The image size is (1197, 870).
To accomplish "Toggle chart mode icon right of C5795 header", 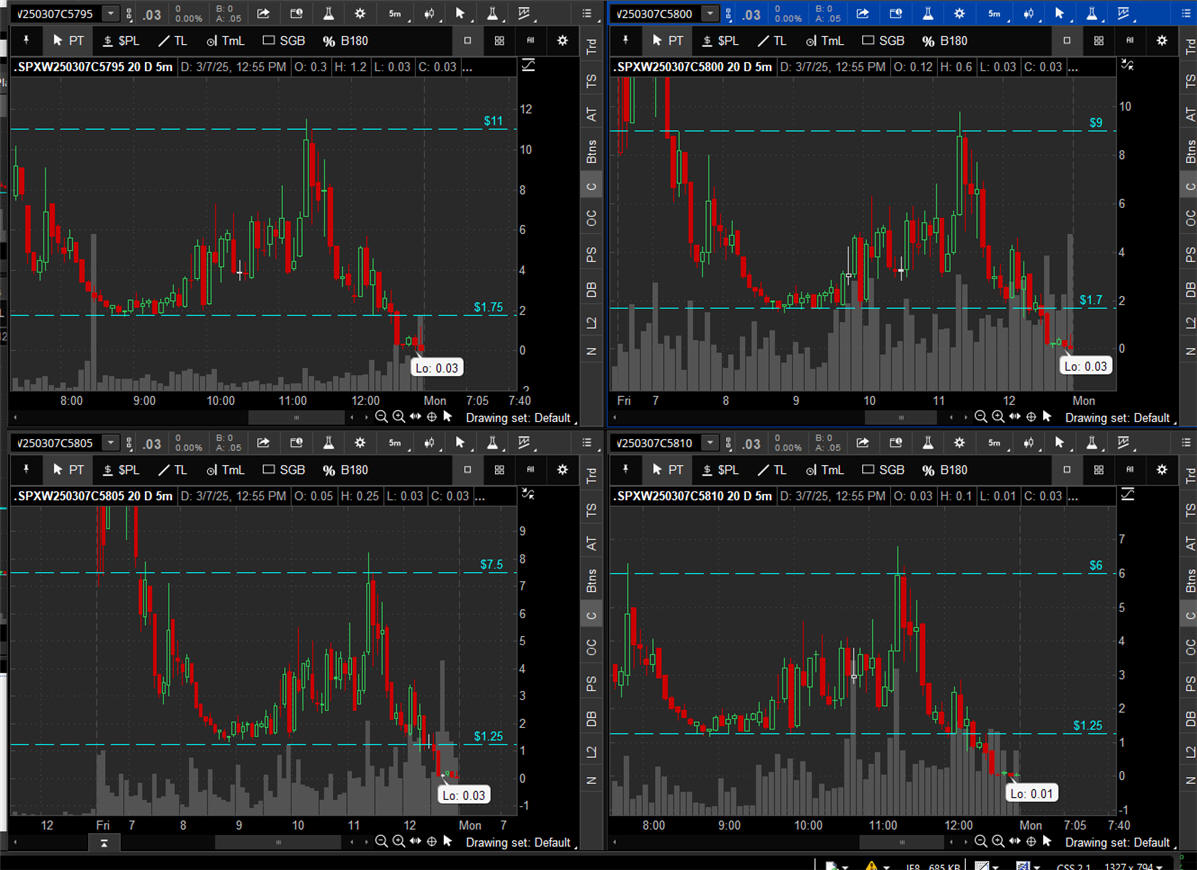I will click(x=528, y=66).
